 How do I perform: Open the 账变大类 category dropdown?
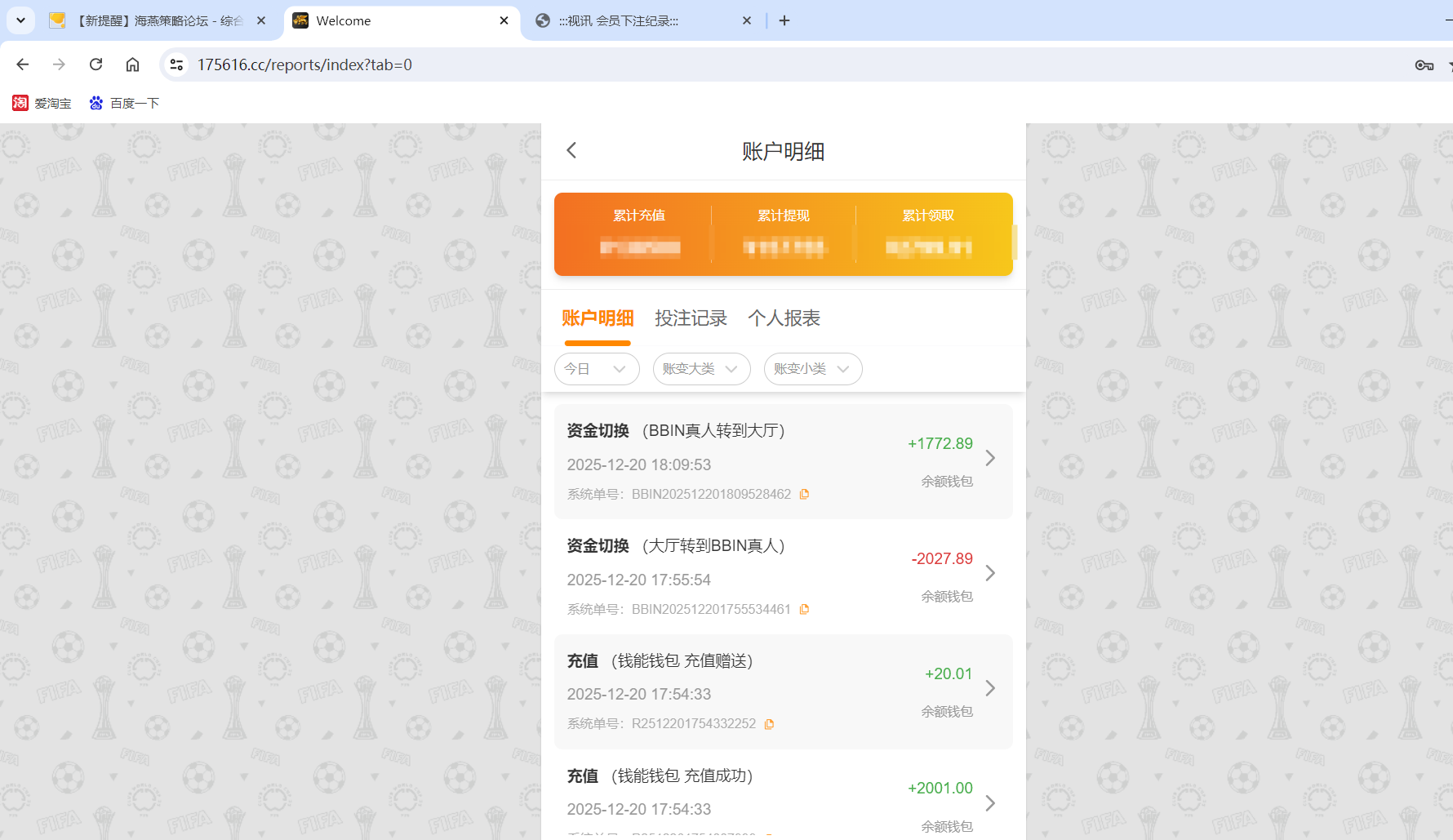[700, 369]
